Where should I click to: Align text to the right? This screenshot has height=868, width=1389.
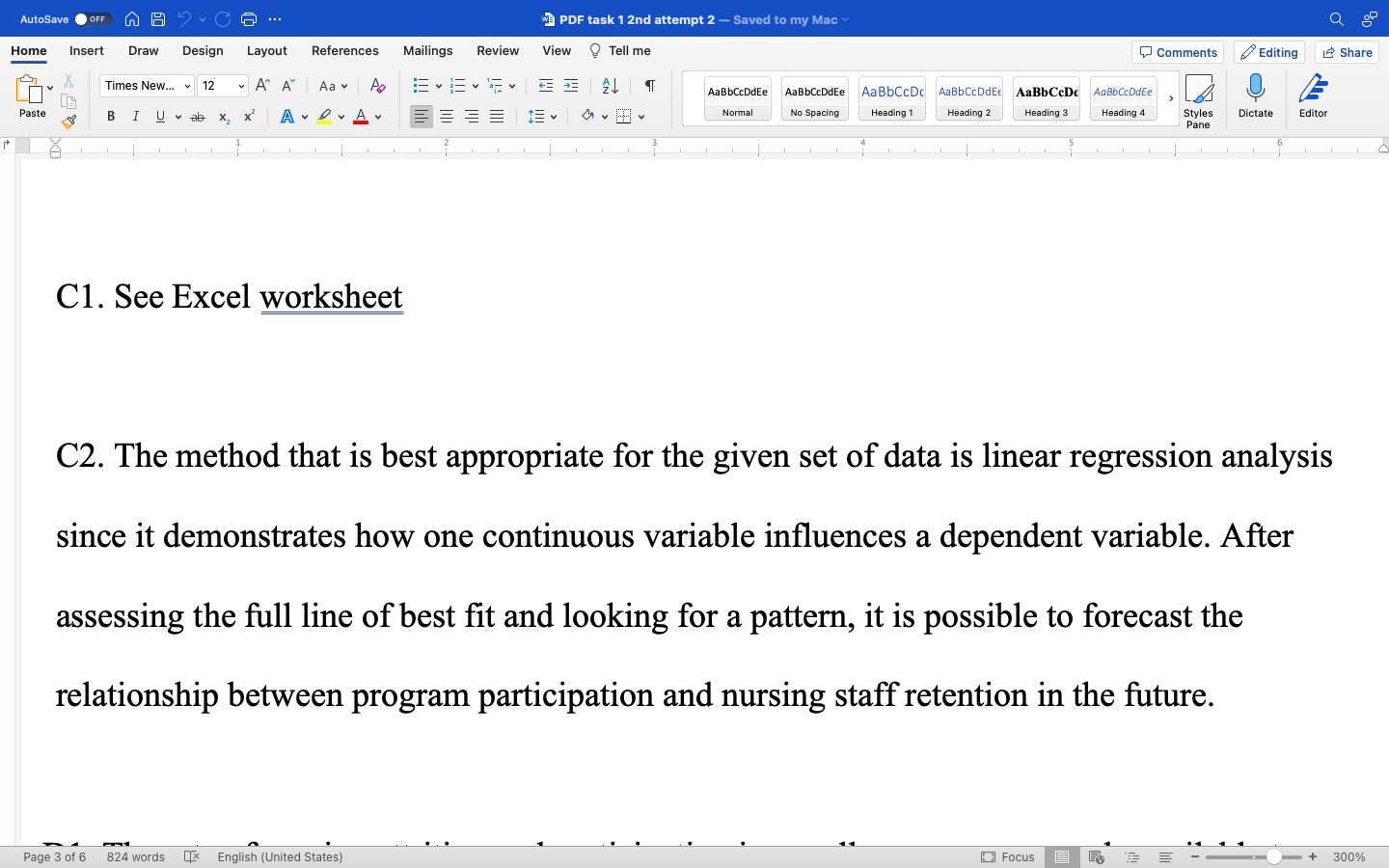472,117
